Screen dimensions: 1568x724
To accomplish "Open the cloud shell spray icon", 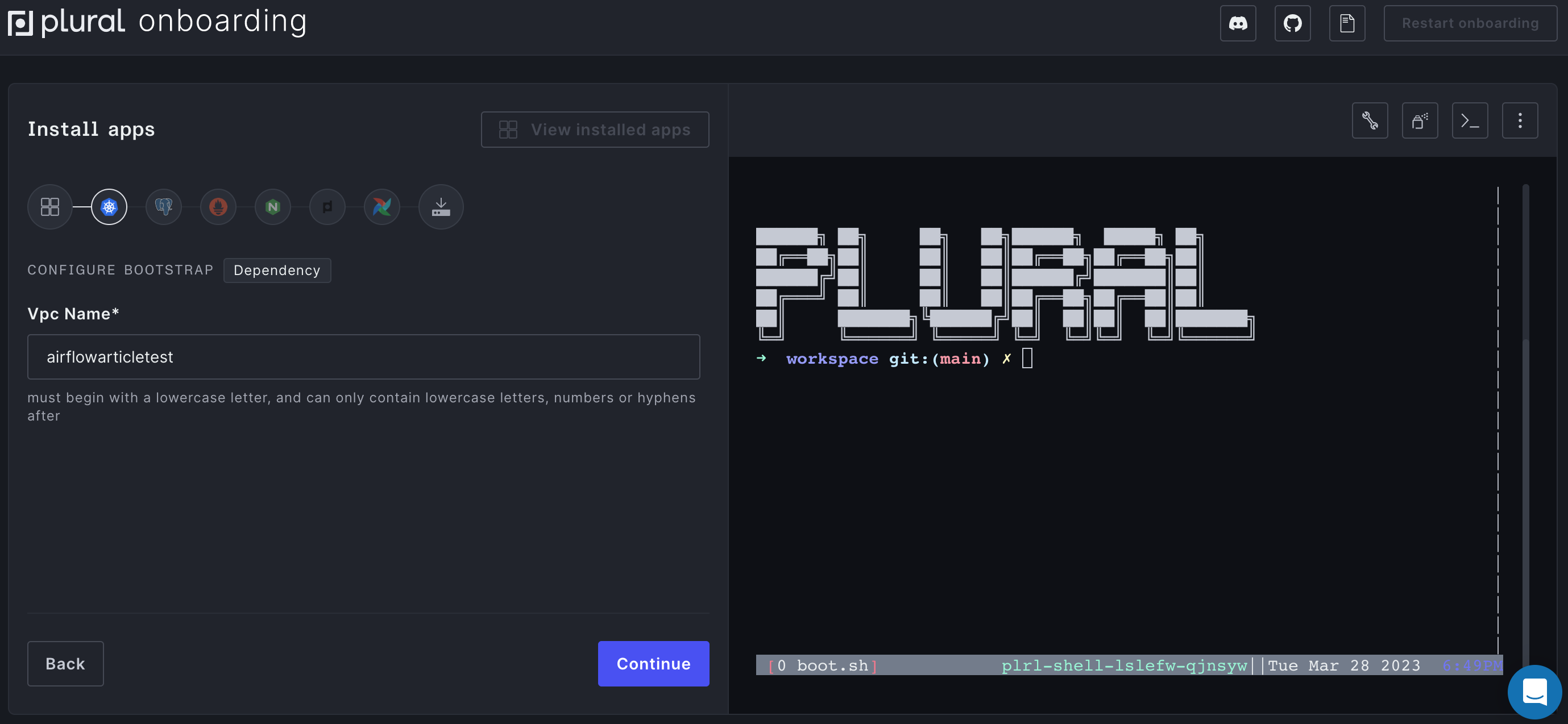I will tap(1420, 120).
